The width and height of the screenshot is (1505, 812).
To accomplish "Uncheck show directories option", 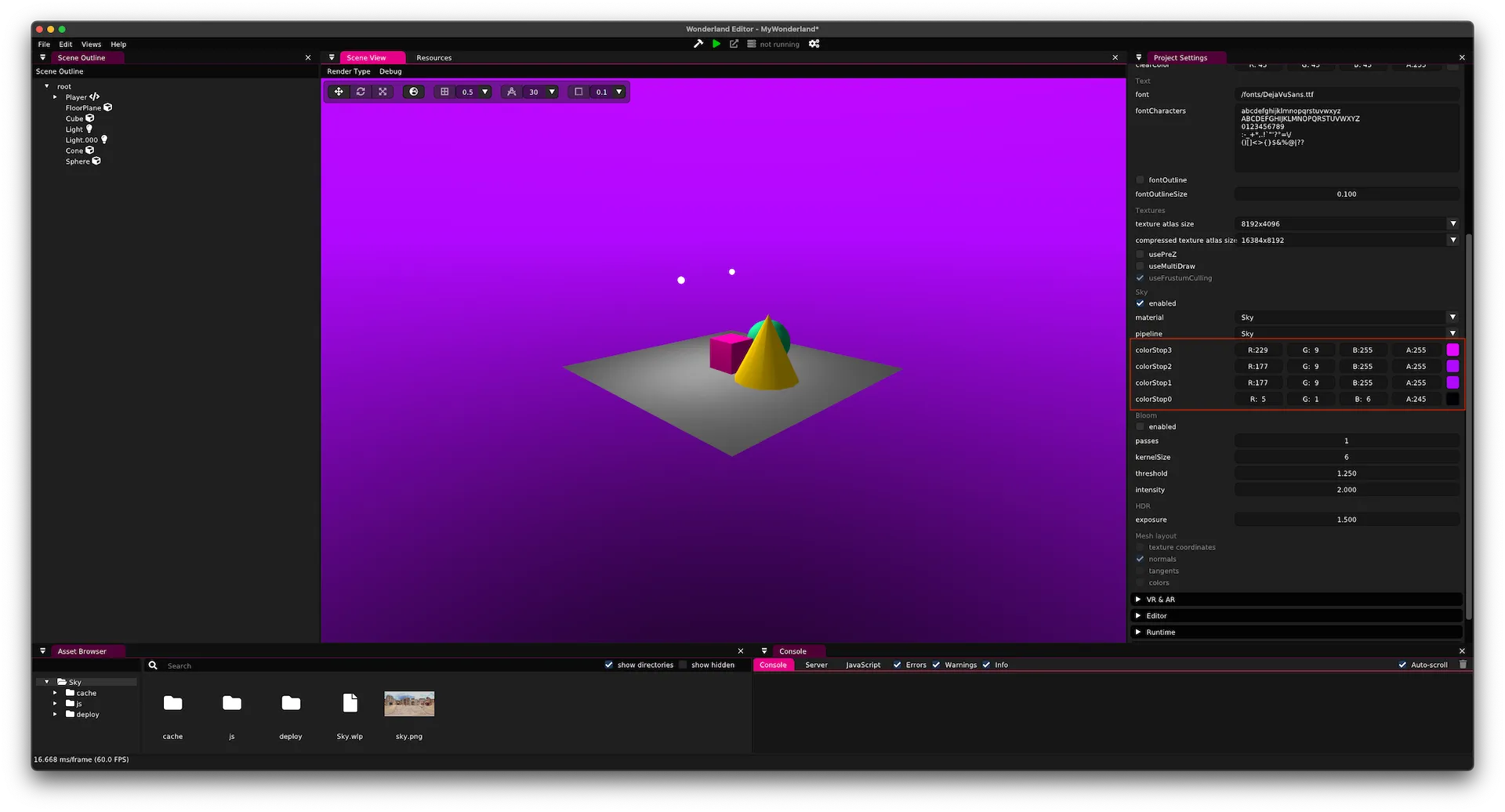I will [609, 665].
